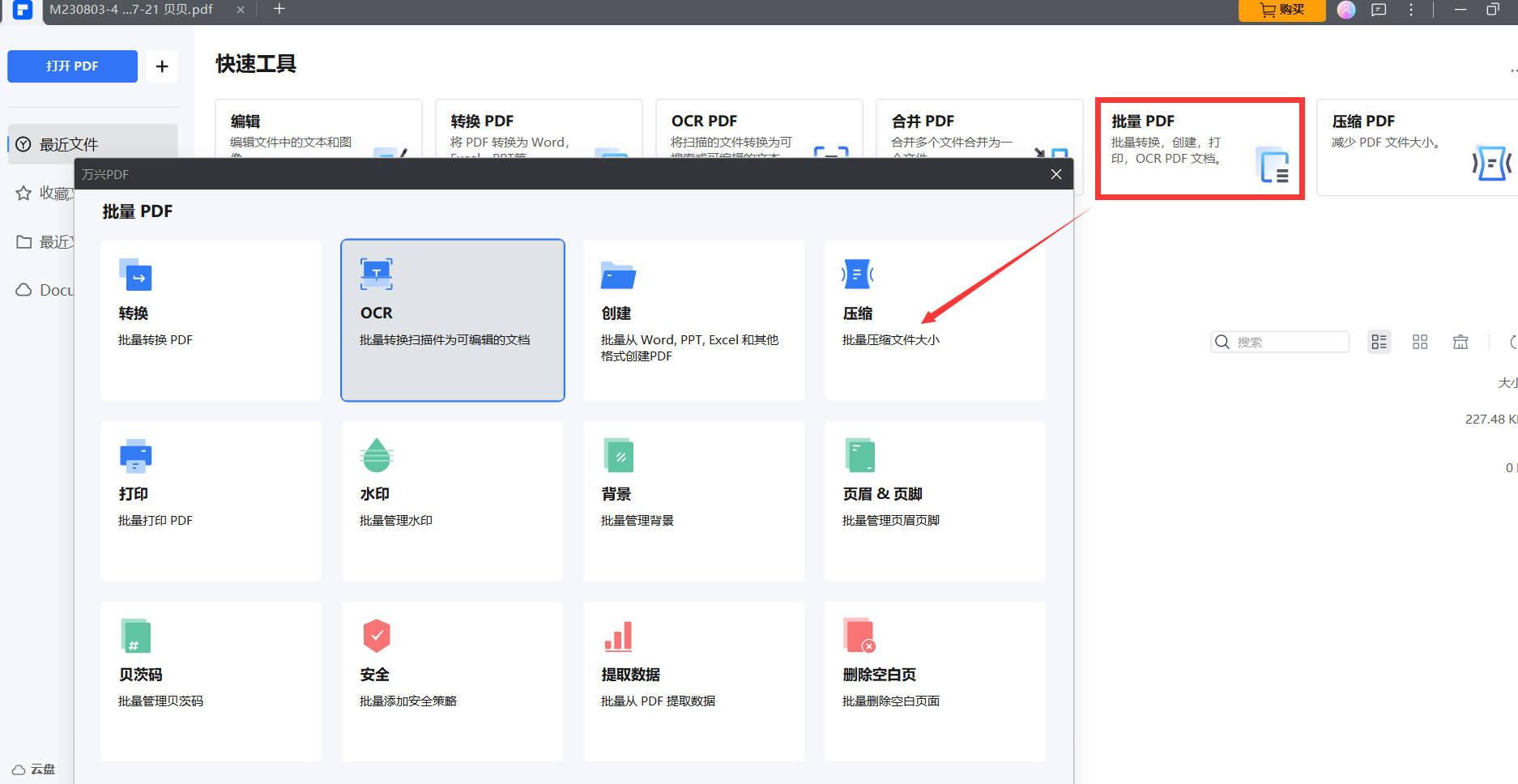Viewport: 1518px width, 784px height.
Task: Toggle grid view for recent files
Action: tap(1419, 342)
